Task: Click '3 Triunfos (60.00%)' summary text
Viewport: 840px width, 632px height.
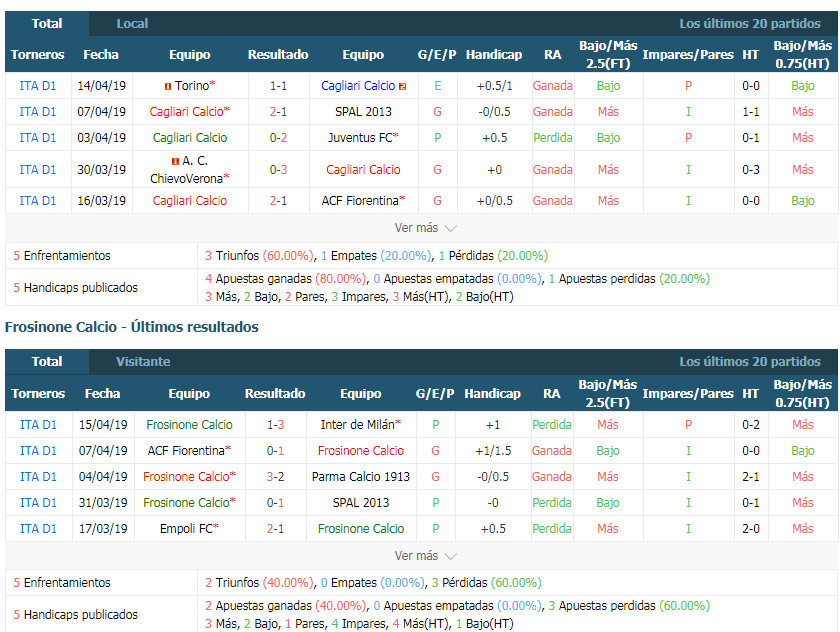Action: (260, 256)
